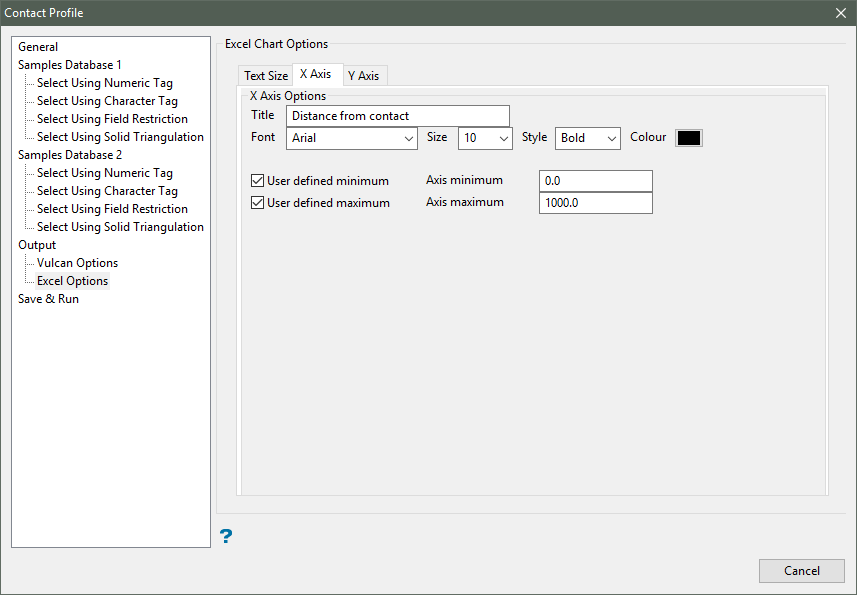Screen dimensions: 857x595
Task: Click the Axis minimum input field
Action: (x=595, y=181)
